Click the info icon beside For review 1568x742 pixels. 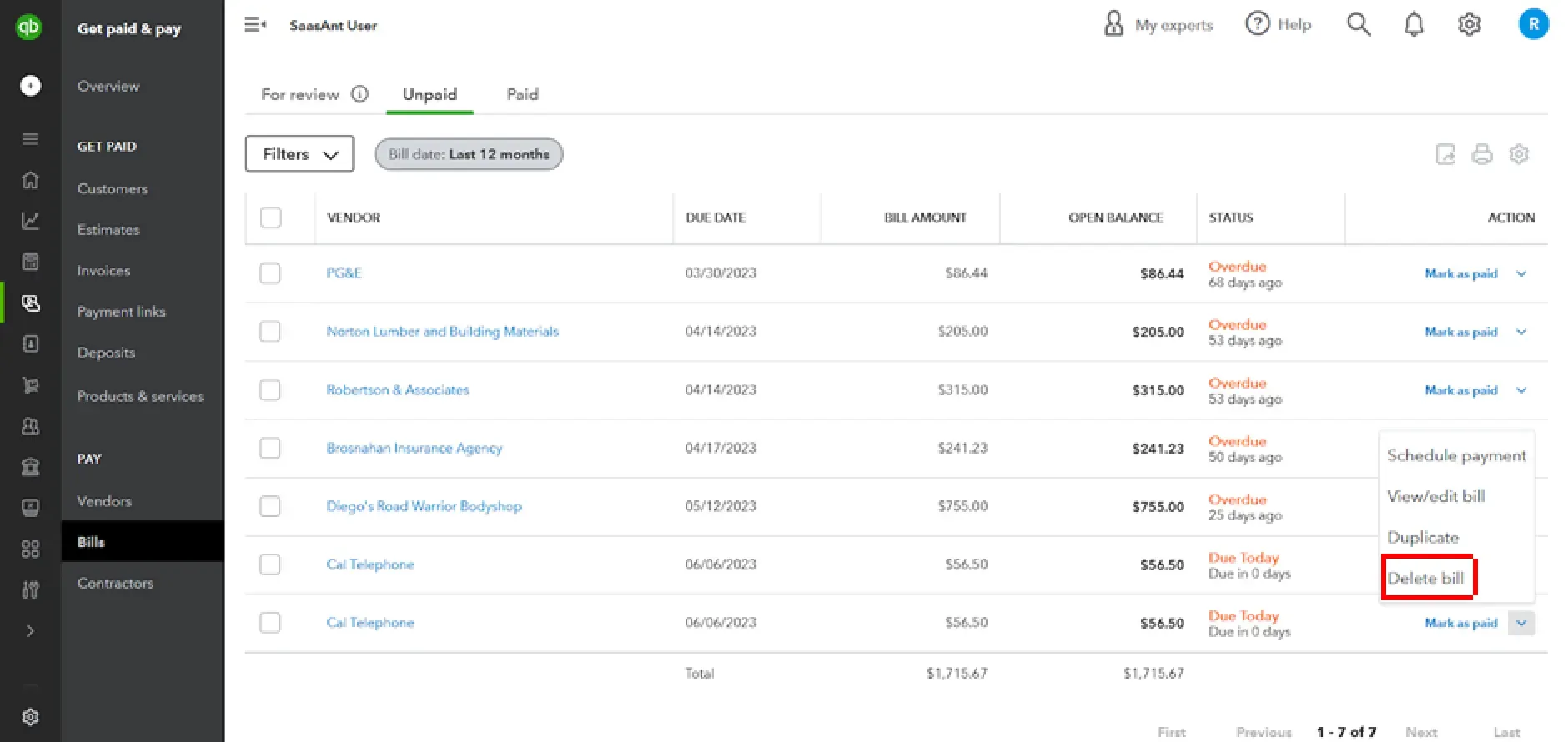tap(359, 94)
